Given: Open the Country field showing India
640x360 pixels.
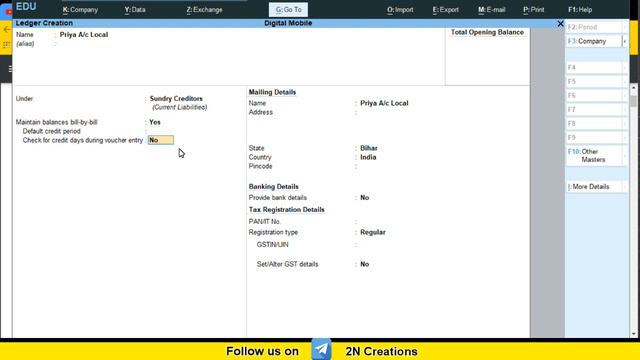Looking at the screenshot, I should coord(368,157).
